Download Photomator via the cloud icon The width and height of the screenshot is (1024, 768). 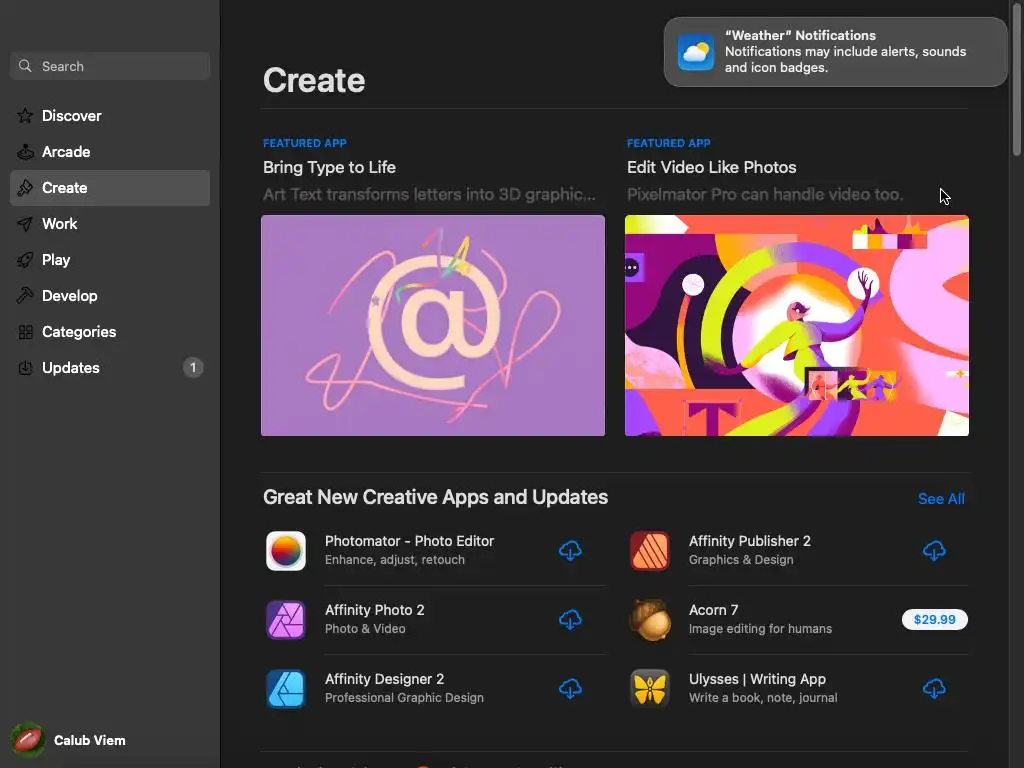[570, 551]
